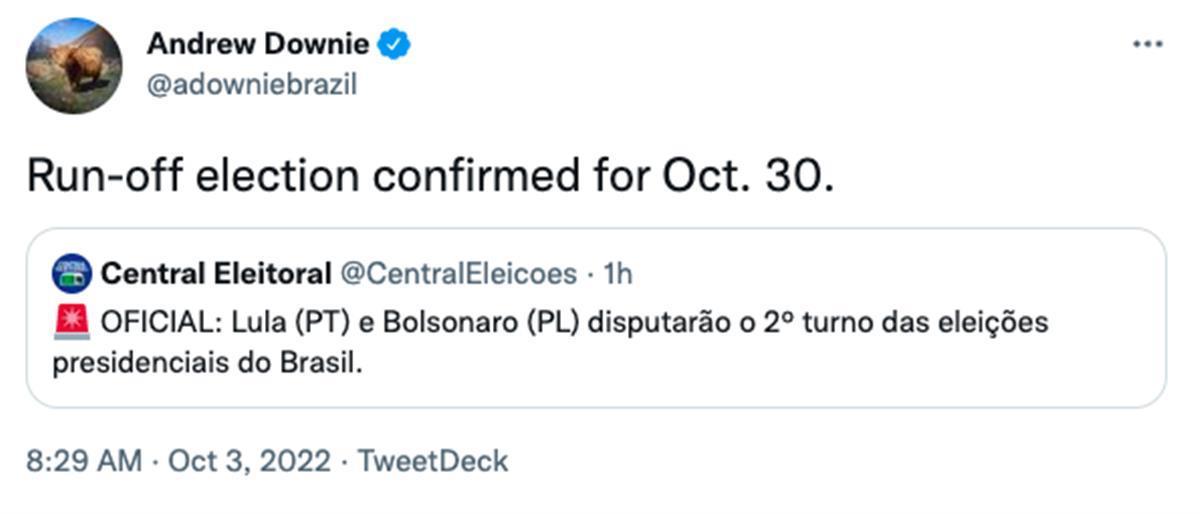Image resolution: width=1200 pixels, height=514 pixels.
Task: Open the three-dot more options menu
Action: pos(1147,46)
